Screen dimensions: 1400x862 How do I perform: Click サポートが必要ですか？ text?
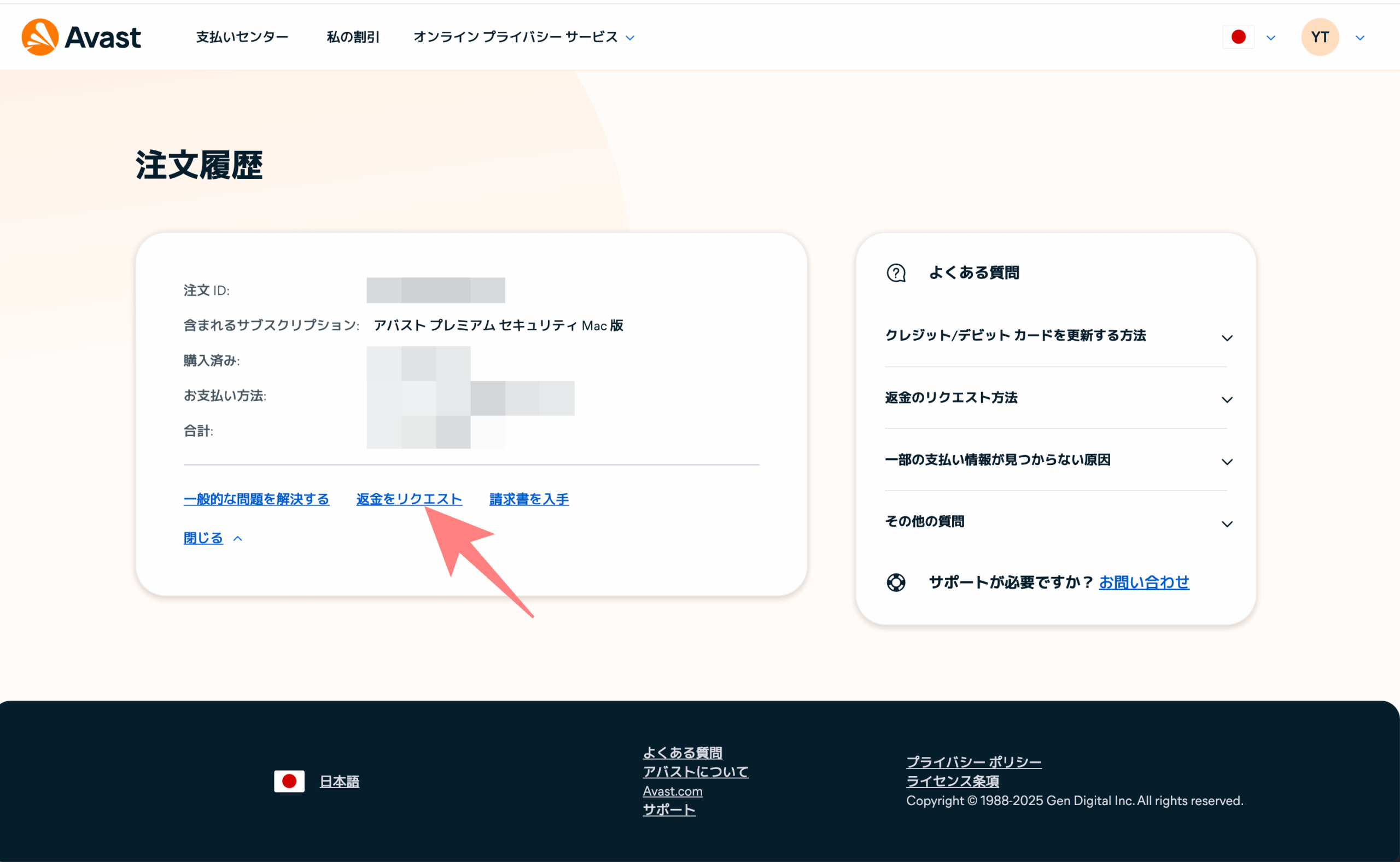pos(1011,583)
